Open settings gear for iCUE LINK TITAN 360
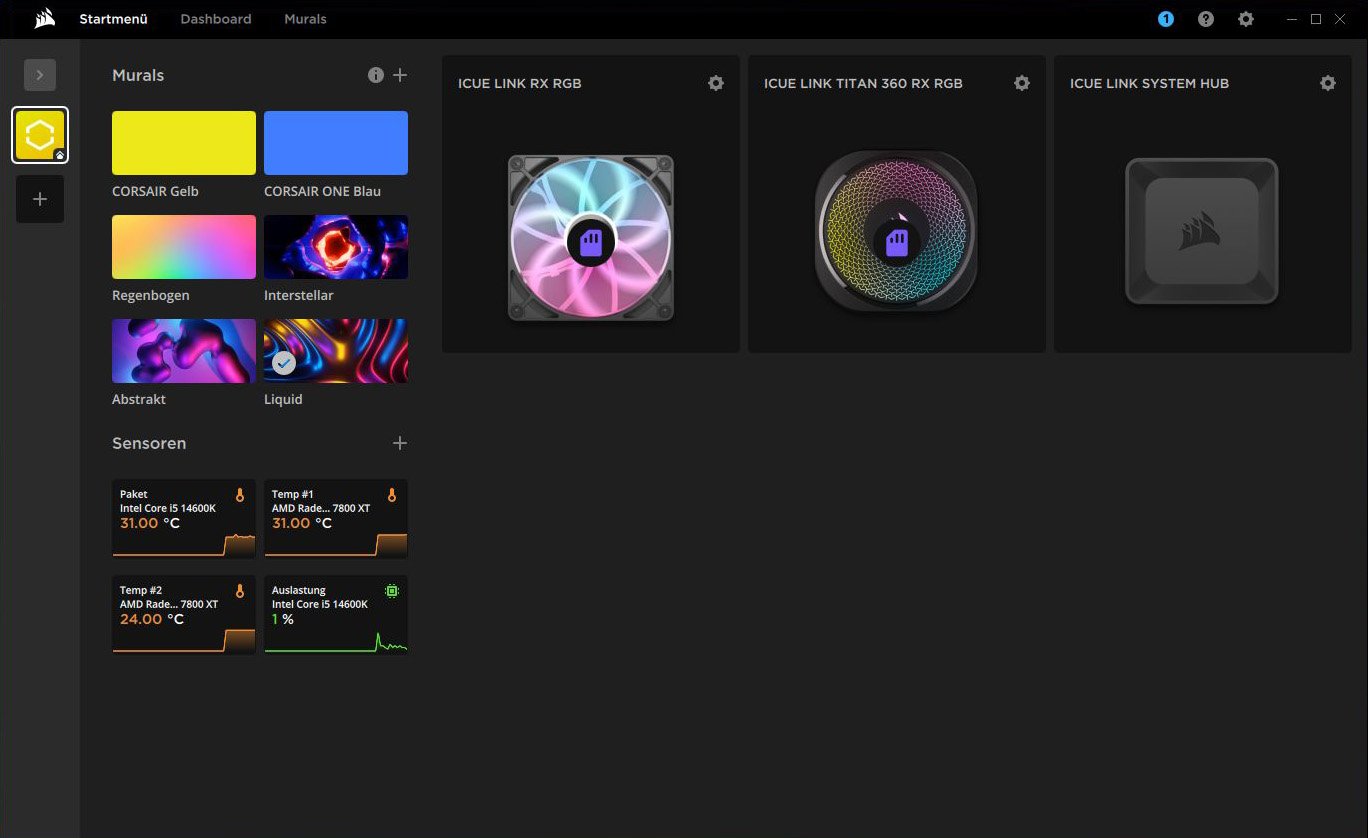The width and height of the screenshot is (1368, 838). (1022, 84)
